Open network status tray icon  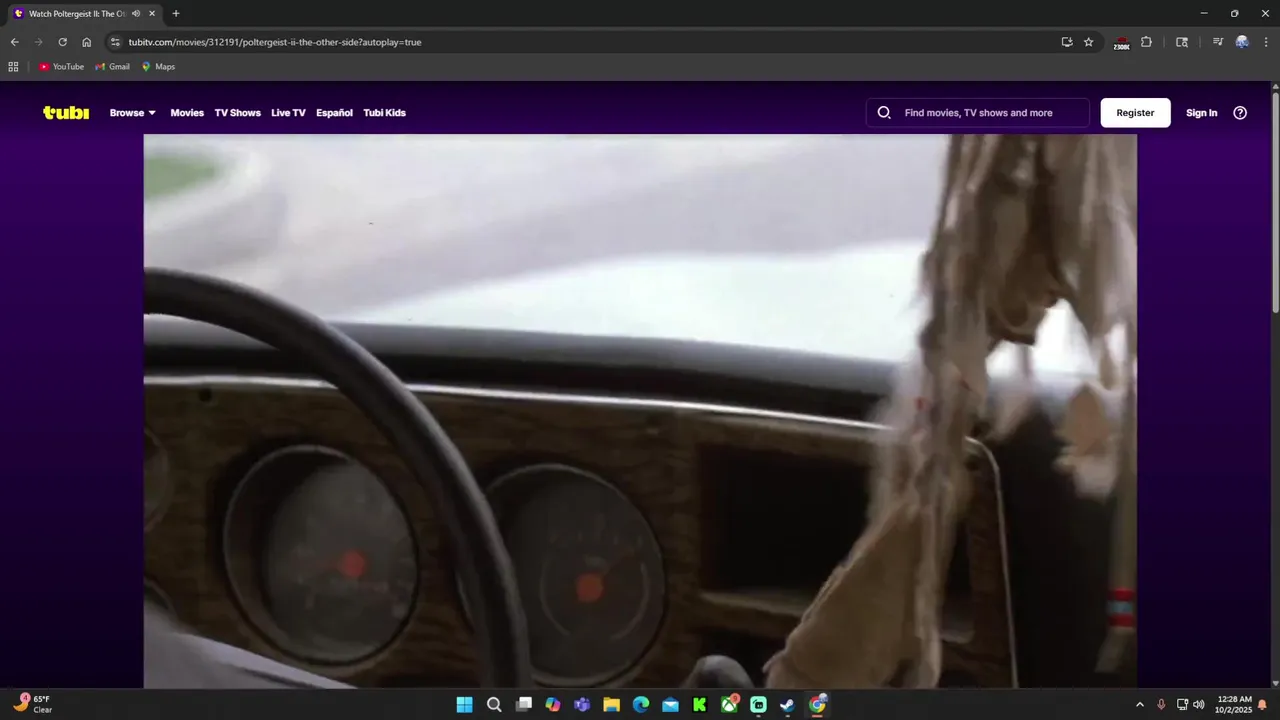click(x=1182, y=705)
